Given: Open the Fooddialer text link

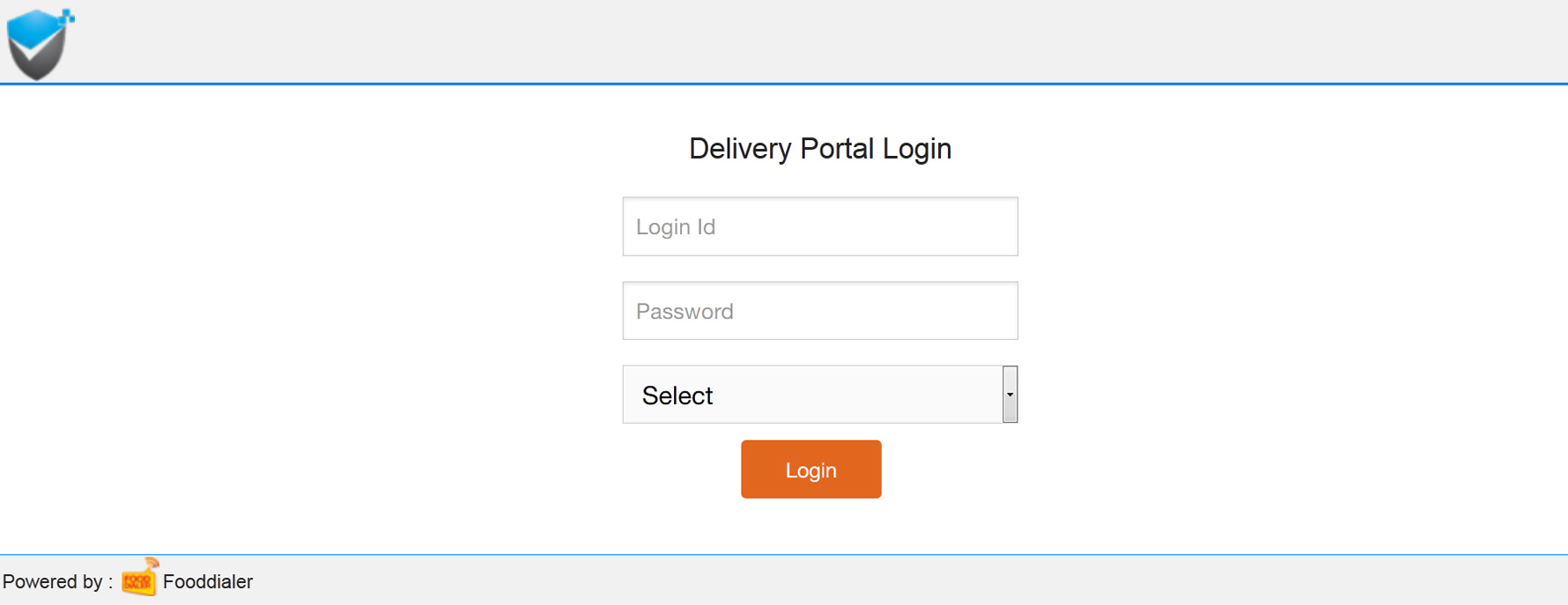Looking at the screenshot, I should 208,581.
